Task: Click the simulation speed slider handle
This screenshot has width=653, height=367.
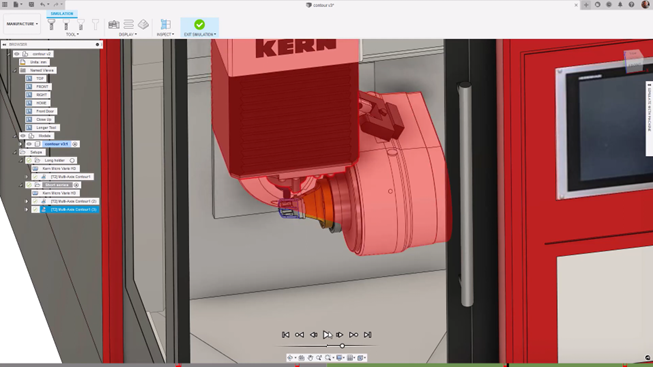Action: [342, 346]
